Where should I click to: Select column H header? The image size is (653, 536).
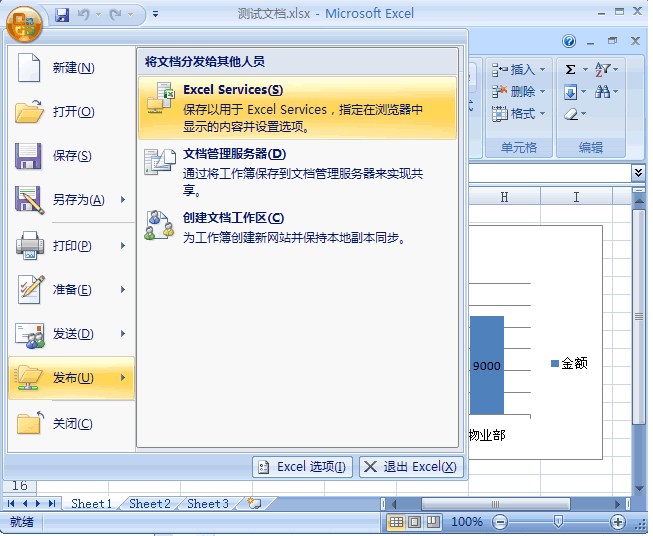[x=504, y=197]
